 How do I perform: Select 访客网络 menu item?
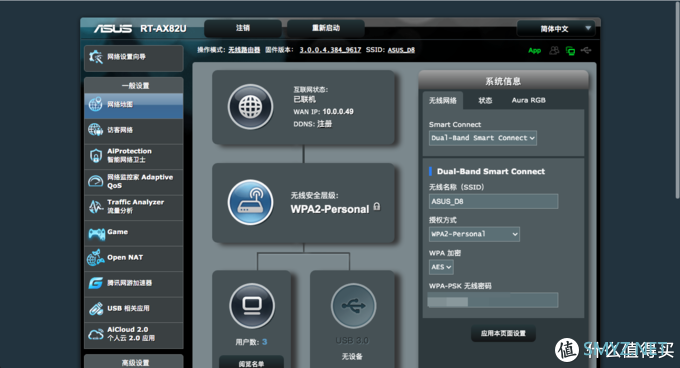[x=134, y=130]
